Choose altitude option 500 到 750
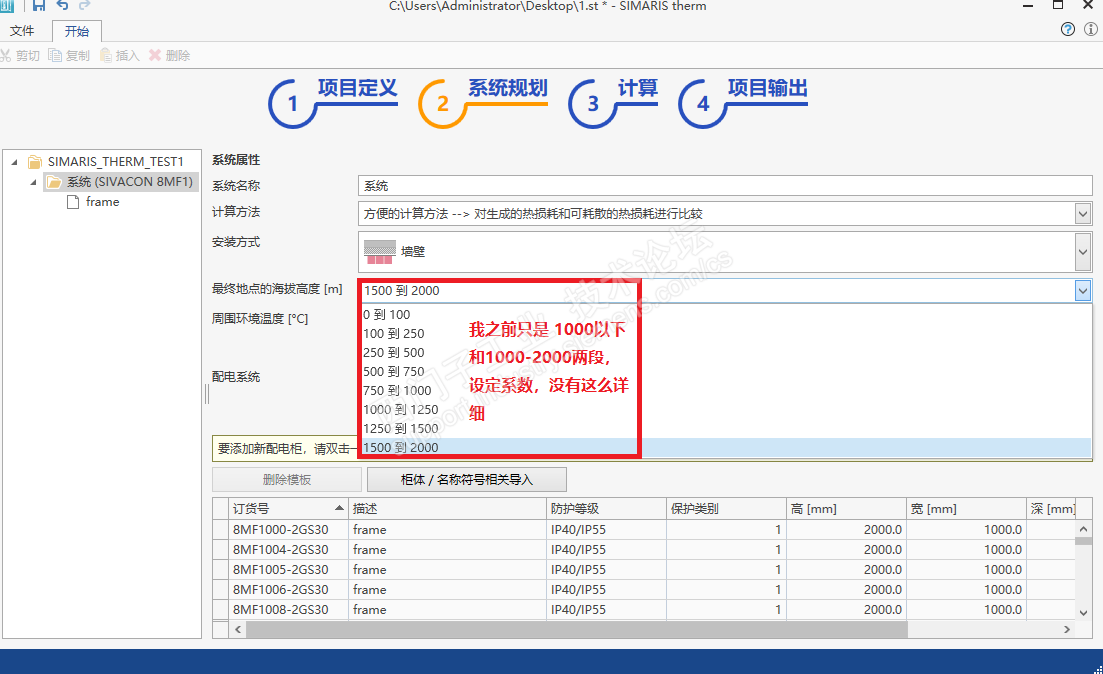1103x674 pixels. point(394,371)
